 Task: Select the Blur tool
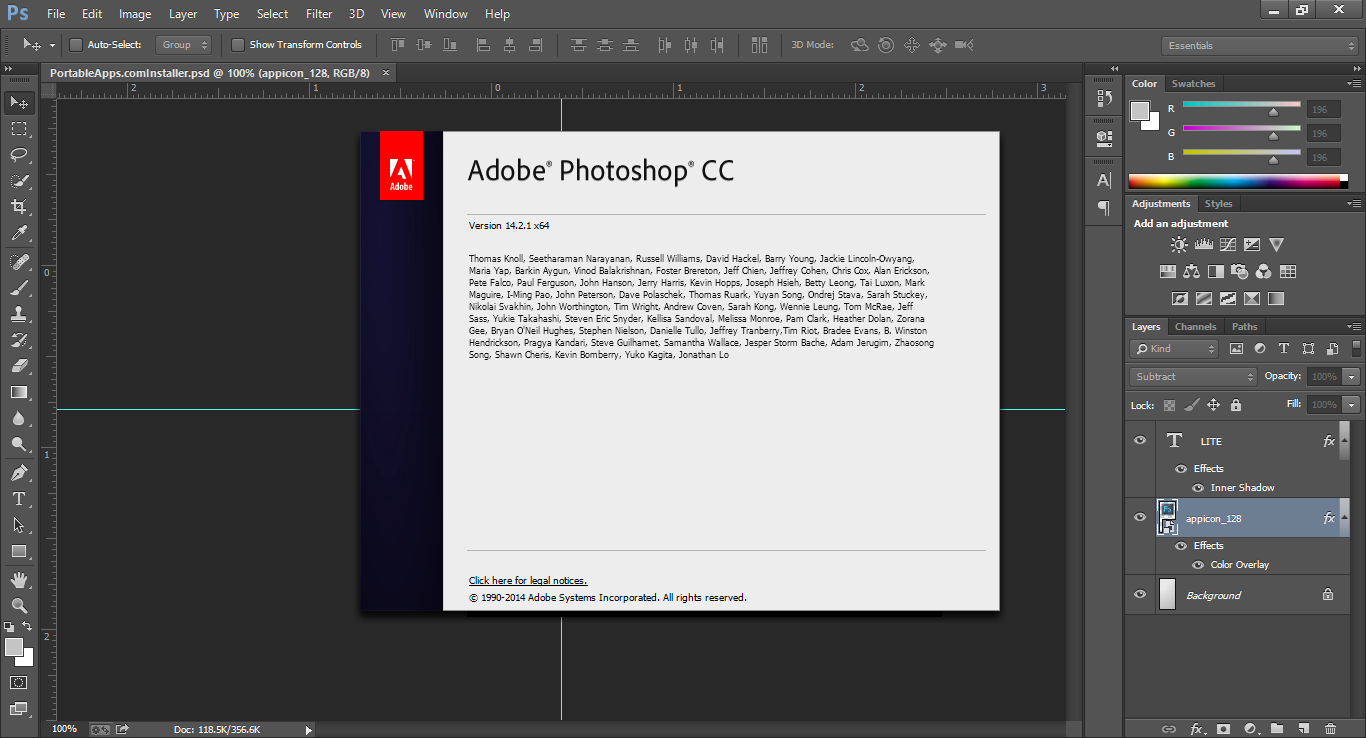pos(19,419)
